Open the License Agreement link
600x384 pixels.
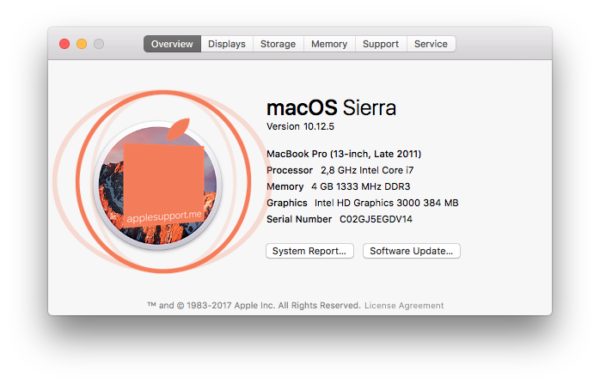tap(404, 306)
